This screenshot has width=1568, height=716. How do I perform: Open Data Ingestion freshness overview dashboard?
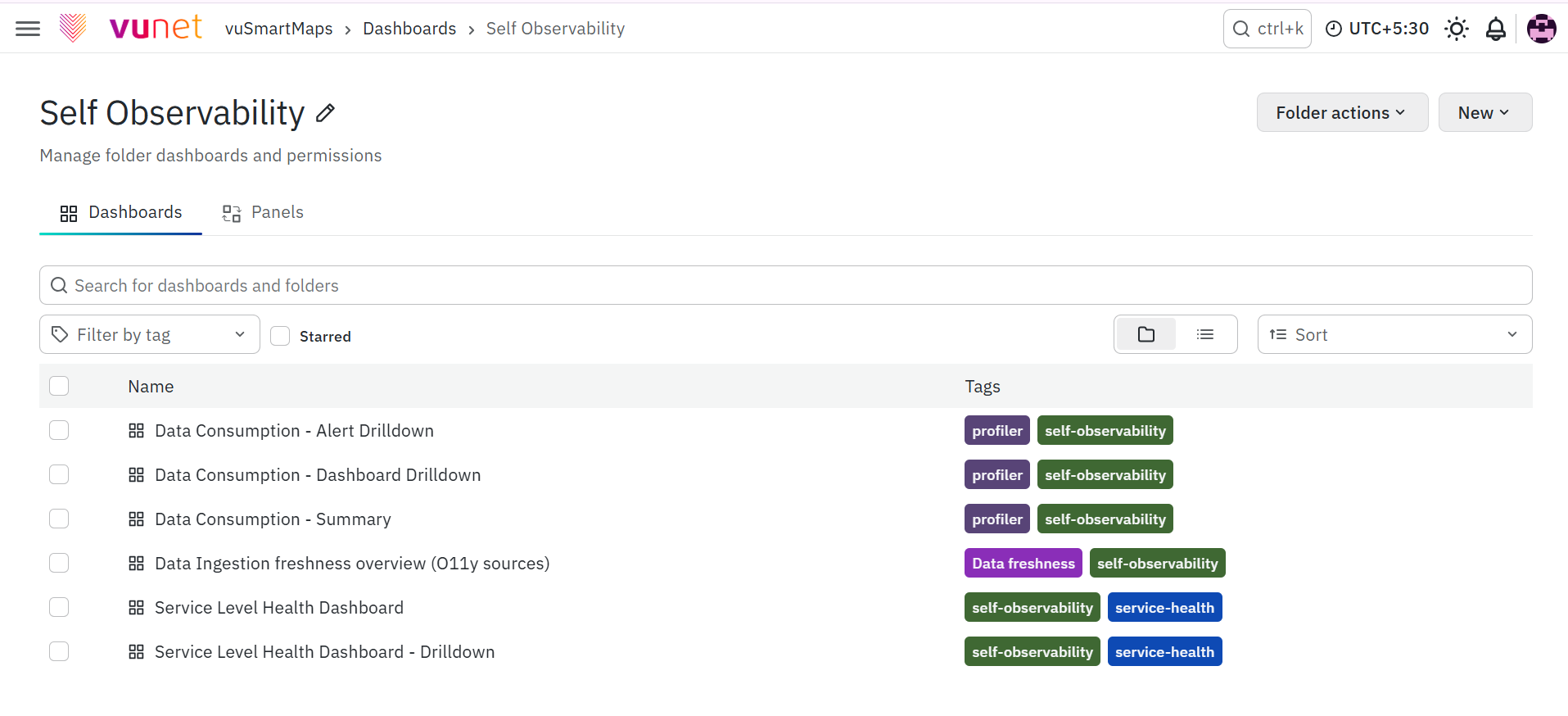point(352,564)
